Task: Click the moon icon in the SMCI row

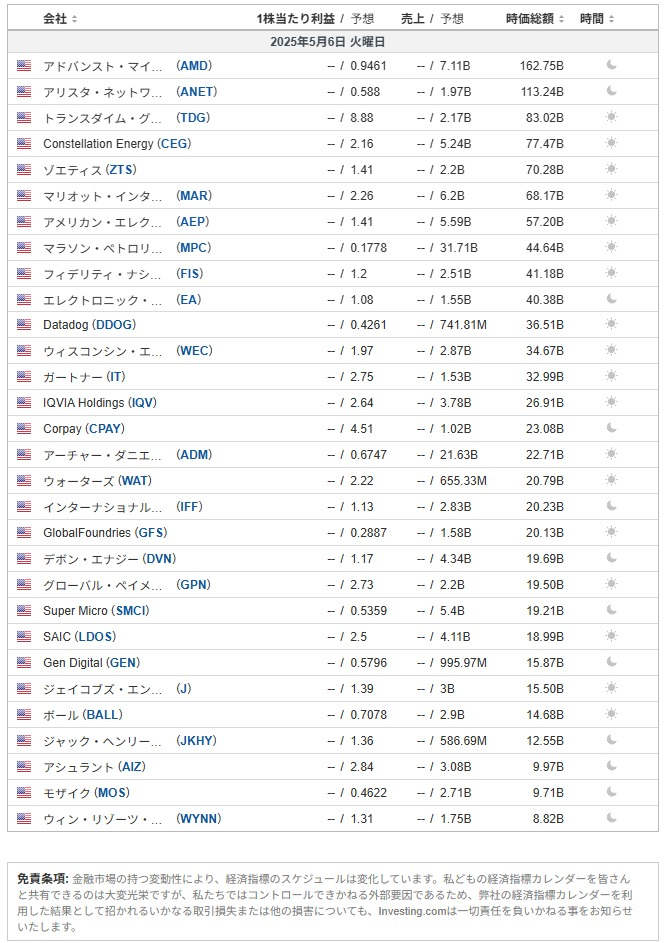Action: pyautogui.click(x=611, y=610)
